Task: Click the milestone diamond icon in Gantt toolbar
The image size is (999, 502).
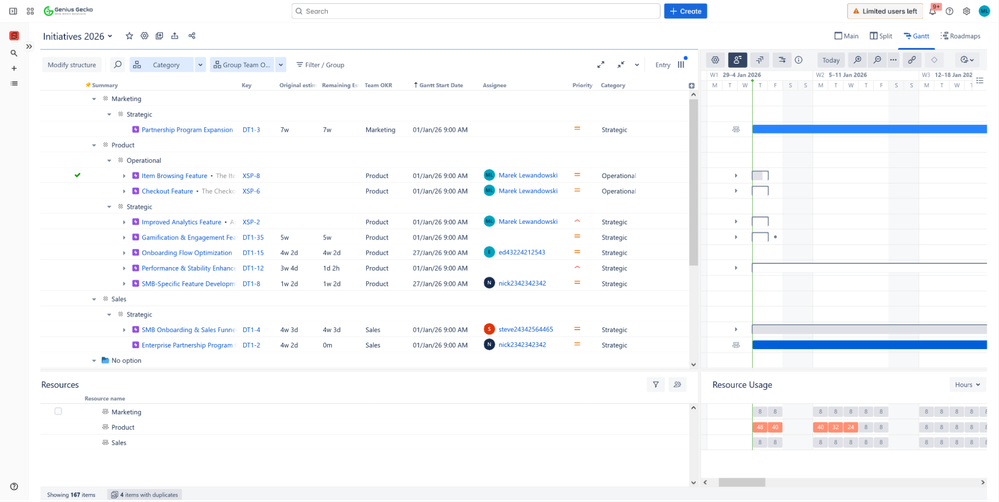Action: click(934, 60)
